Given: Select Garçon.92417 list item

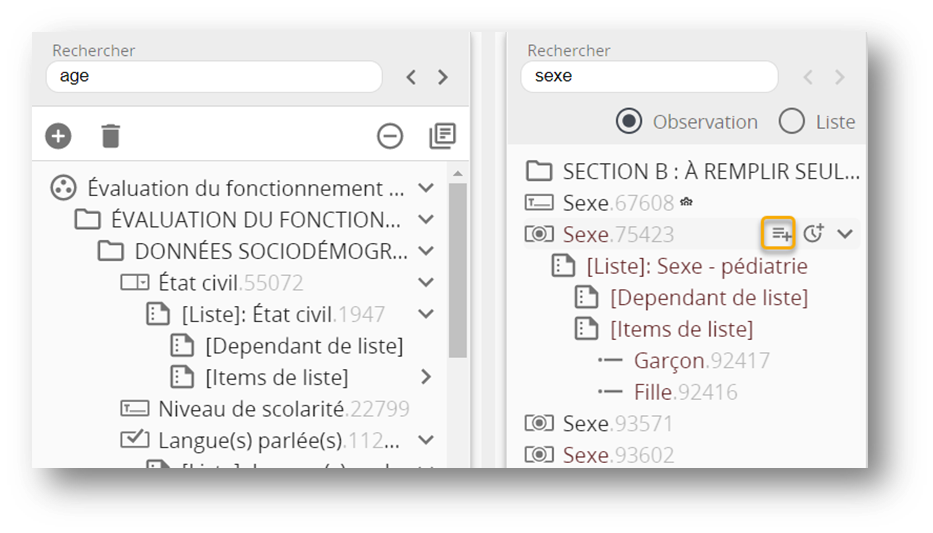Looking at the screenshot, I should (x=701, y=360).
